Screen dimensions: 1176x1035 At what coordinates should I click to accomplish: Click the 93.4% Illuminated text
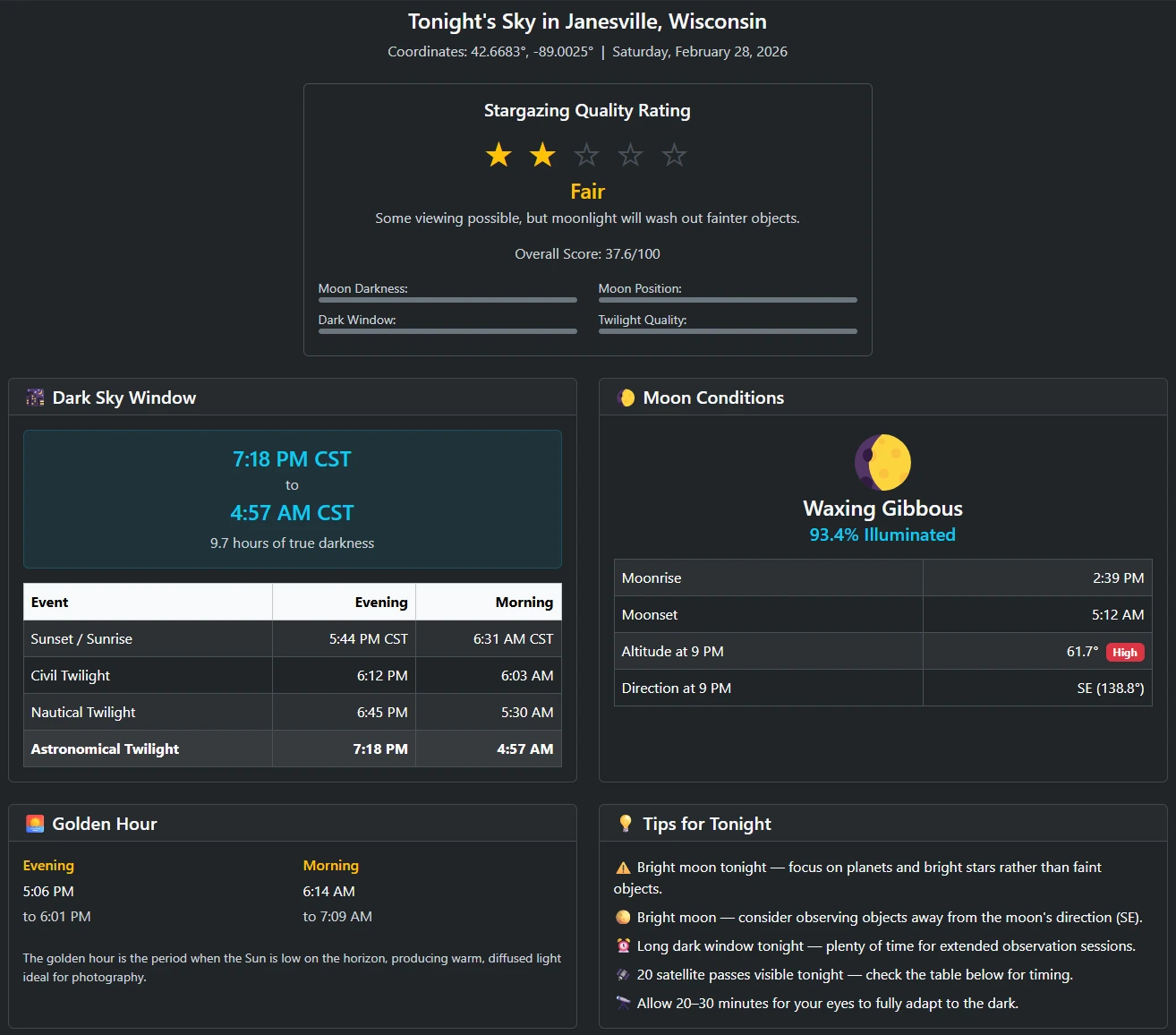click(882, 535)
